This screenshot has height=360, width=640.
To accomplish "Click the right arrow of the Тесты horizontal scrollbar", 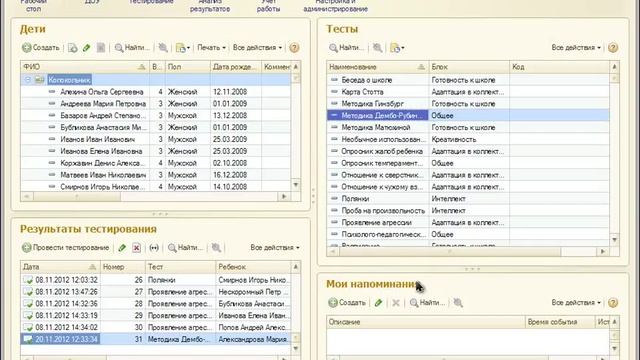I will [x=603, y=252].
